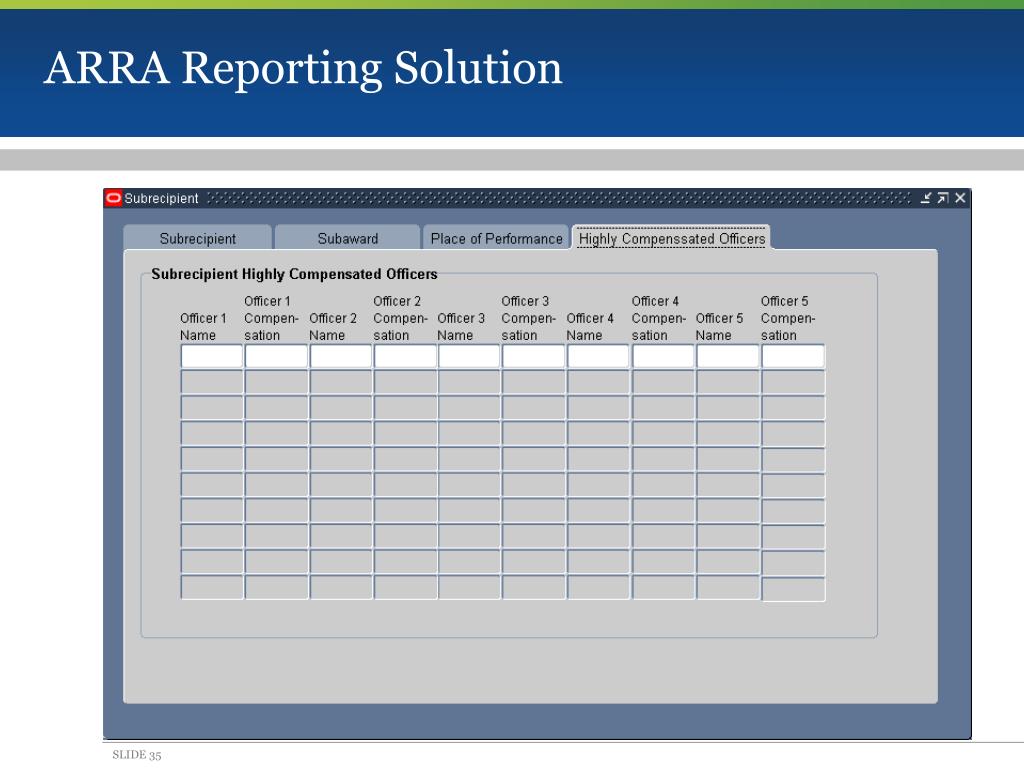Screen dimensions: 1024x768
Task: Click first-row Officer 3 Name field
Action: click(469, 357)
